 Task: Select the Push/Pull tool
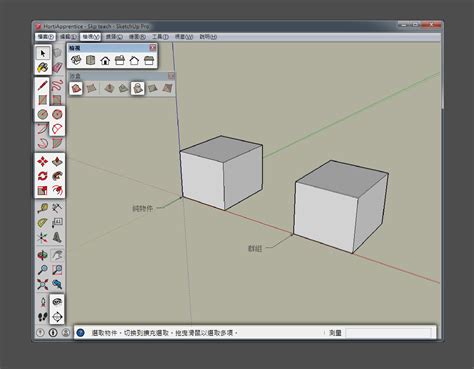pos(57,162)
